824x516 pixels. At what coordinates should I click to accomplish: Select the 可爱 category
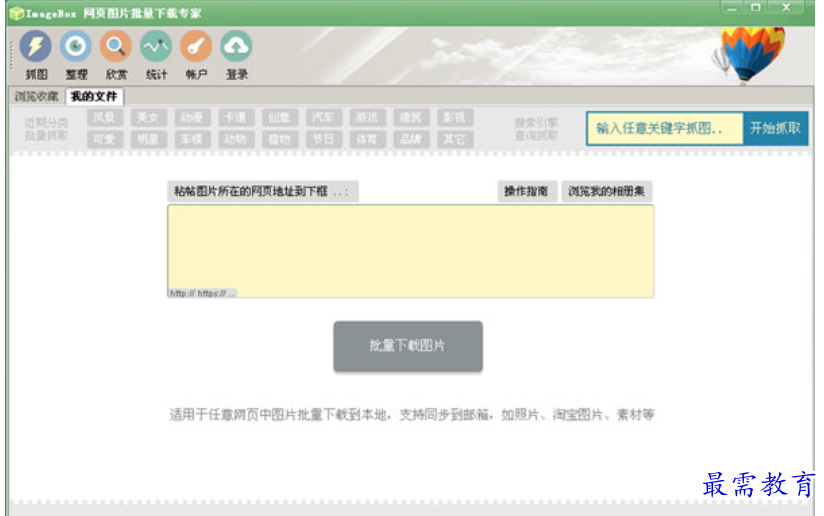(105, 139)
